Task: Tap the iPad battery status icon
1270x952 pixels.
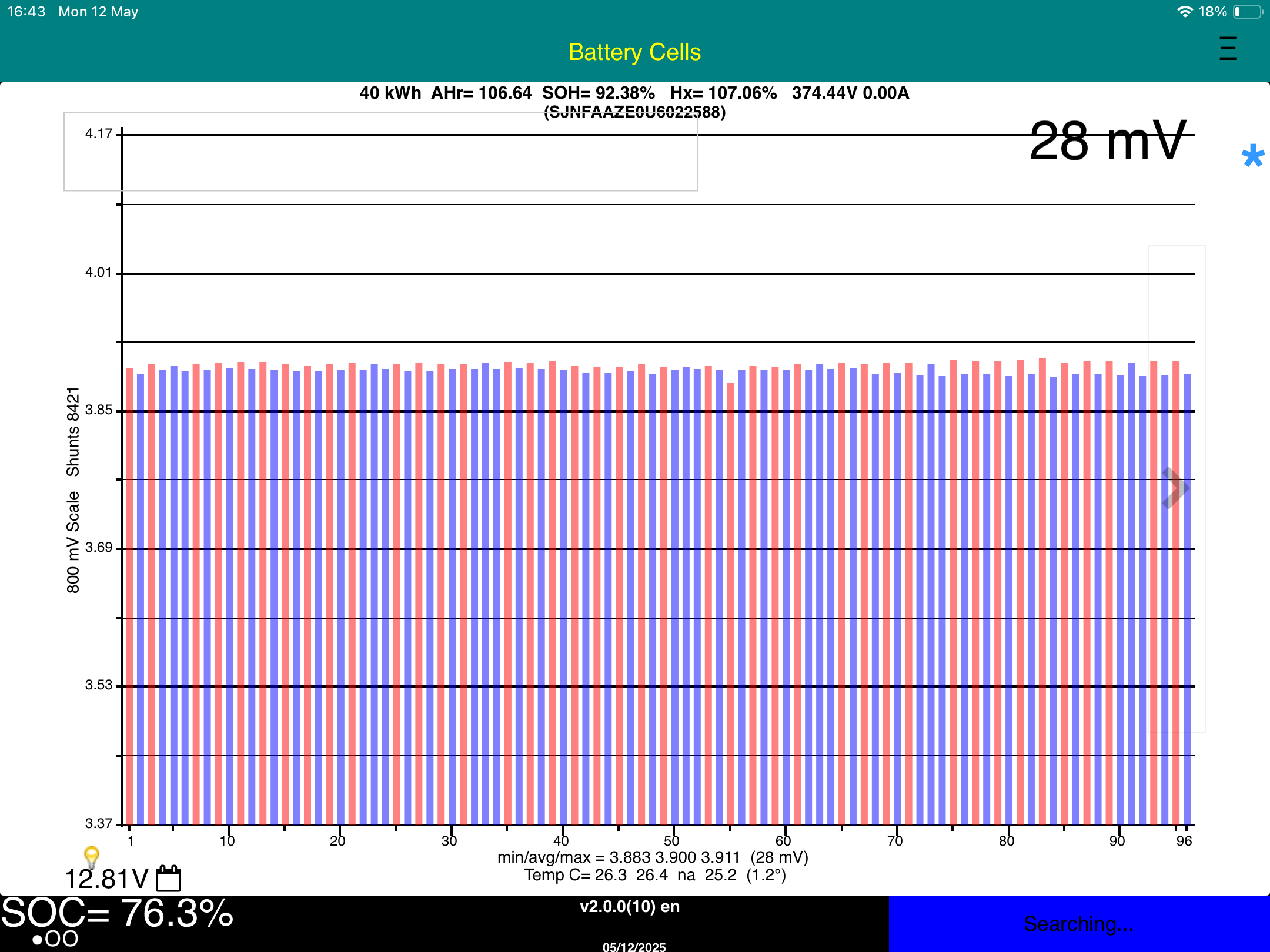Action: click(x=1248, y=12)
